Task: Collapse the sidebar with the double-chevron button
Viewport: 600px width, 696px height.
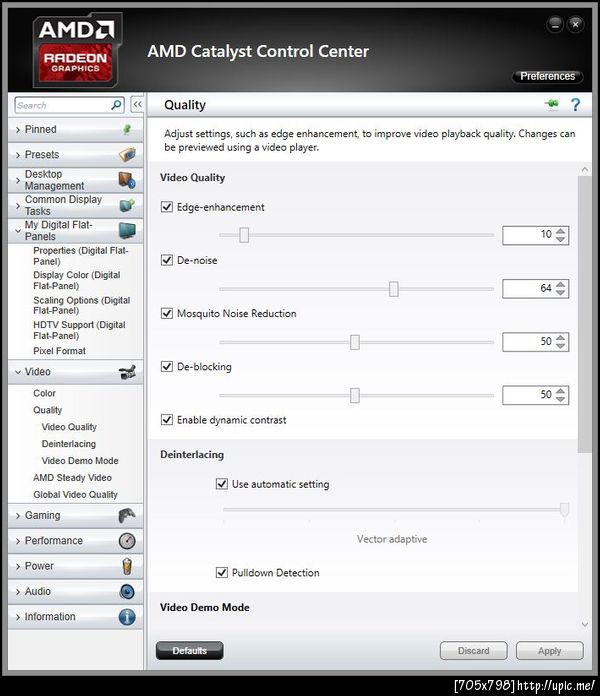Action: [138, 105]
